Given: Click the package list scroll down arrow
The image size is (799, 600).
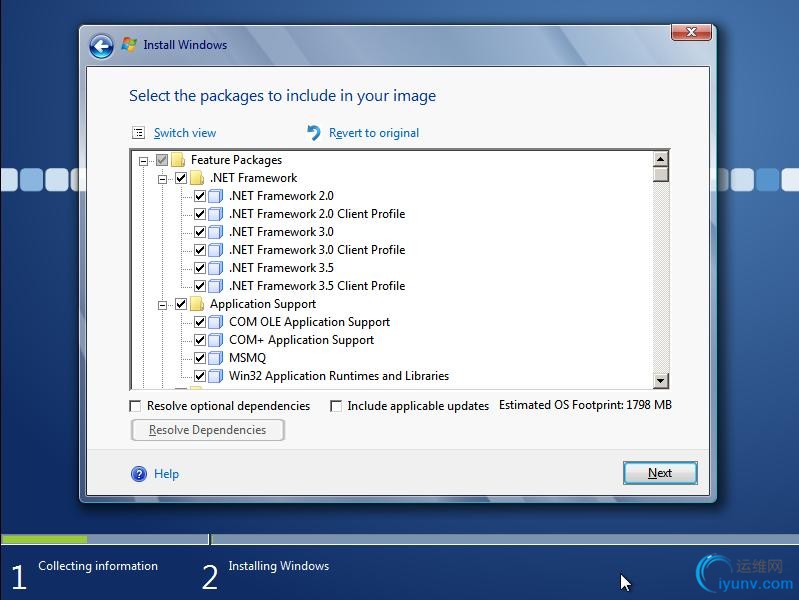Looking at the screenshot, I should tap(660, 380).
